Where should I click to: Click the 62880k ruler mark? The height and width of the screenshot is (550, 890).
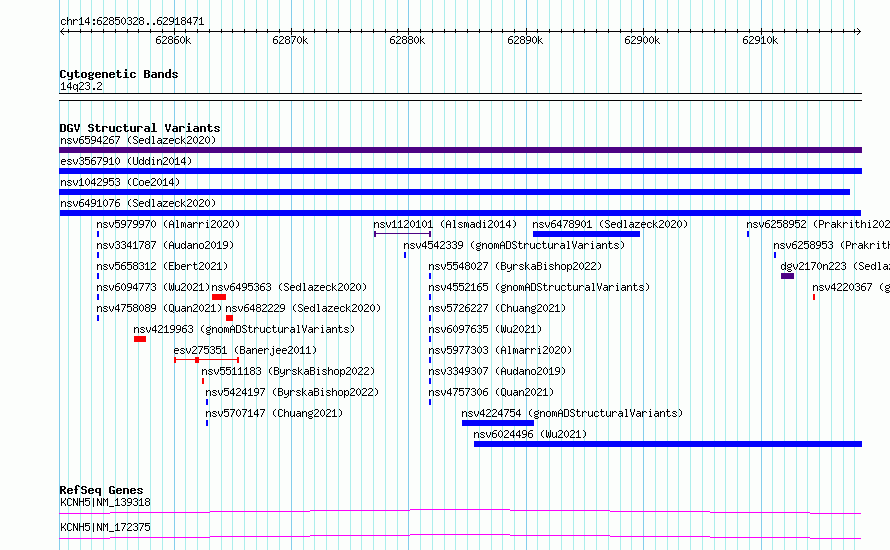[x=407, y=40]
